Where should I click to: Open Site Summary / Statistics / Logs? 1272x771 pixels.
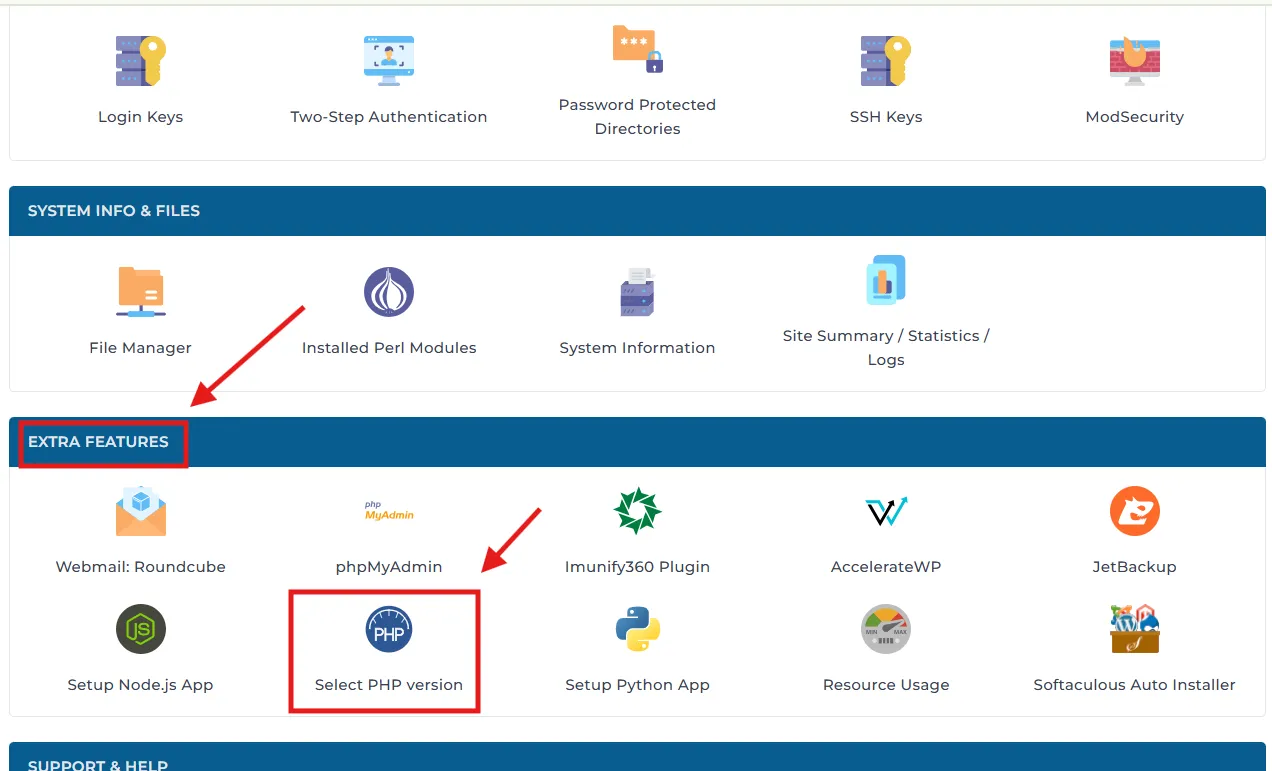point(885,282)
